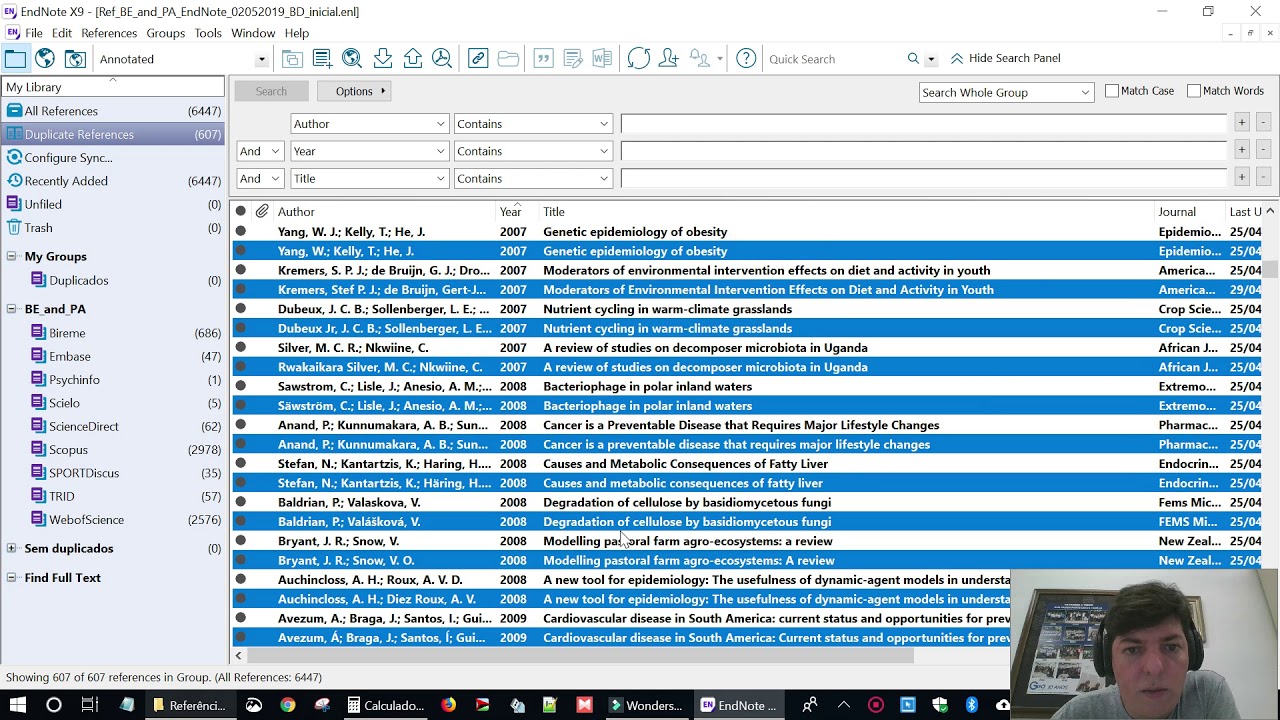Toggle read dot for the unhighlighted Avezum, A. row
The width and height of the screenshot is (1280, 720).
(240, 618)
